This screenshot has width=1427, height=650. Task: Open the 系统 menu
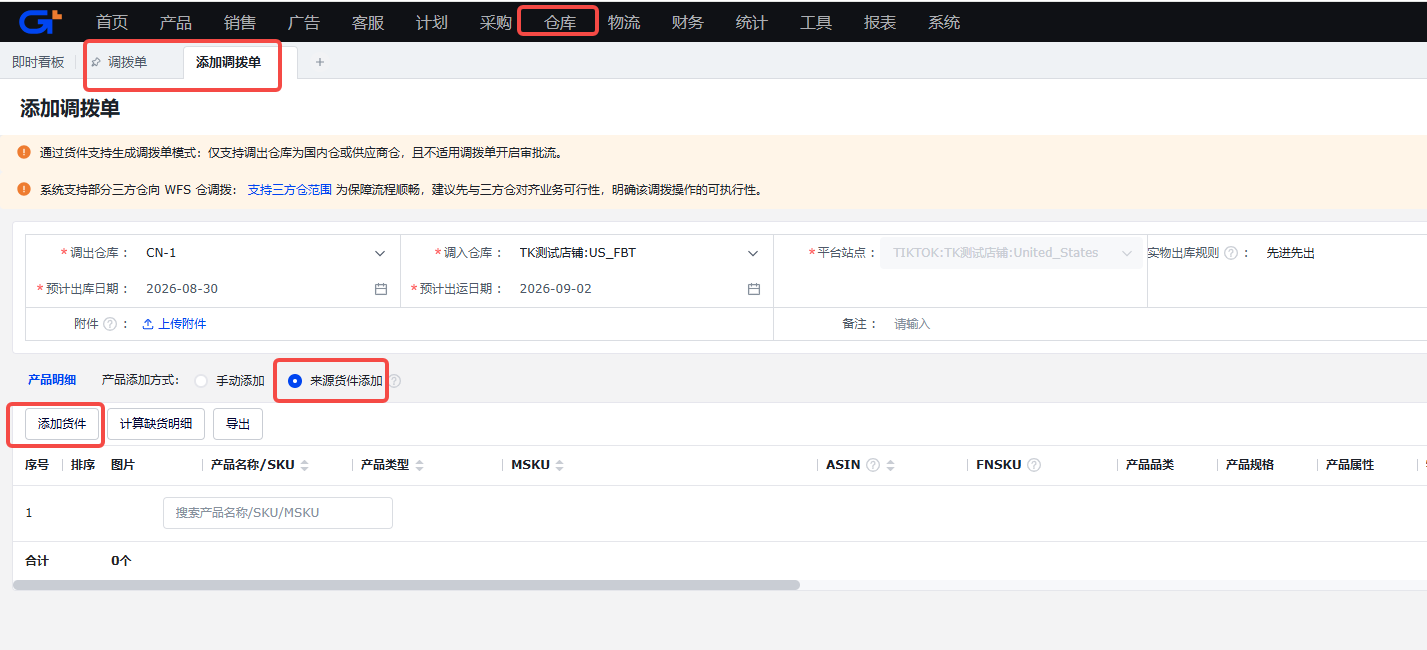tap(944, 22)
